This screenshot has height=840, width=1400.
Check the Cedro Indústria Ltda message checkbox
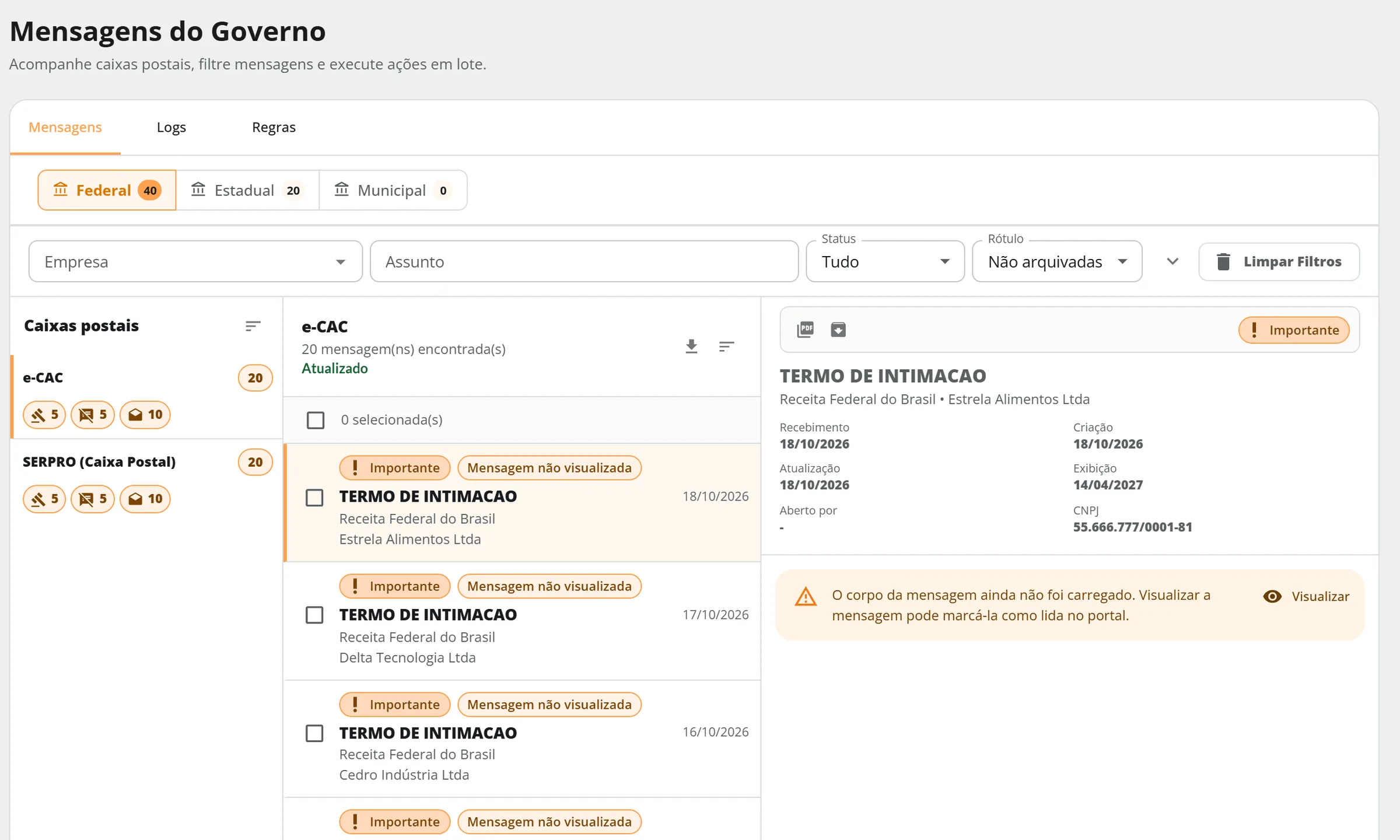pyautogui.click(x=314, y=733)
